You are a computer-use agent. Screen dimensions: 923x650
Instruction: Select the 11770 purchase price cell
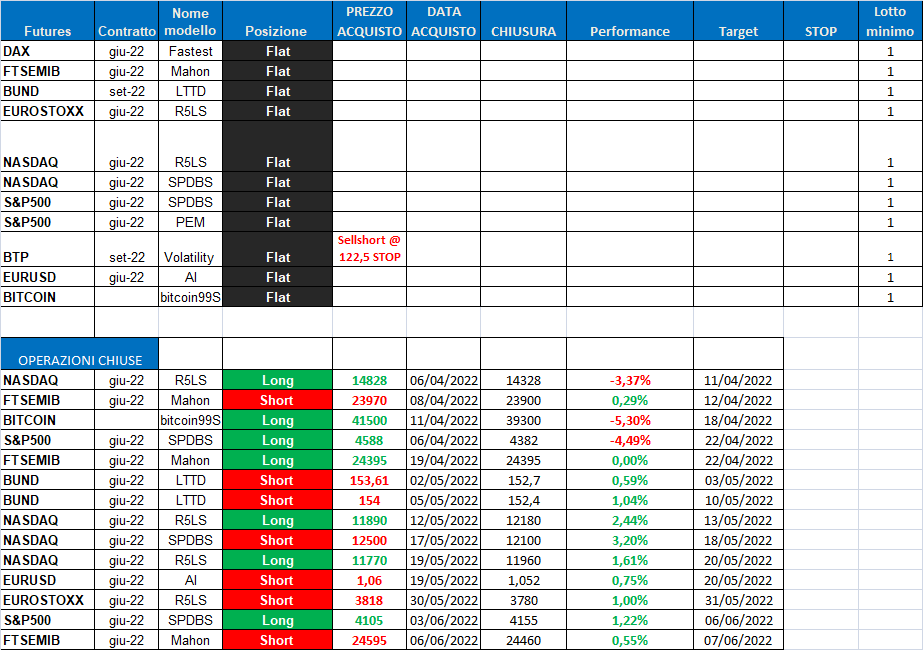point(369,561)
